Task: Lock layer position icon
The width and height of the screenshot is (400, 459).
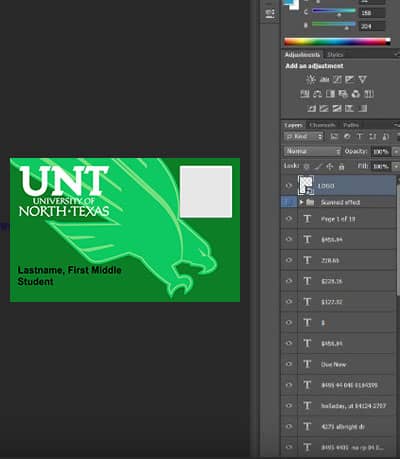Action: coord(330,166)
